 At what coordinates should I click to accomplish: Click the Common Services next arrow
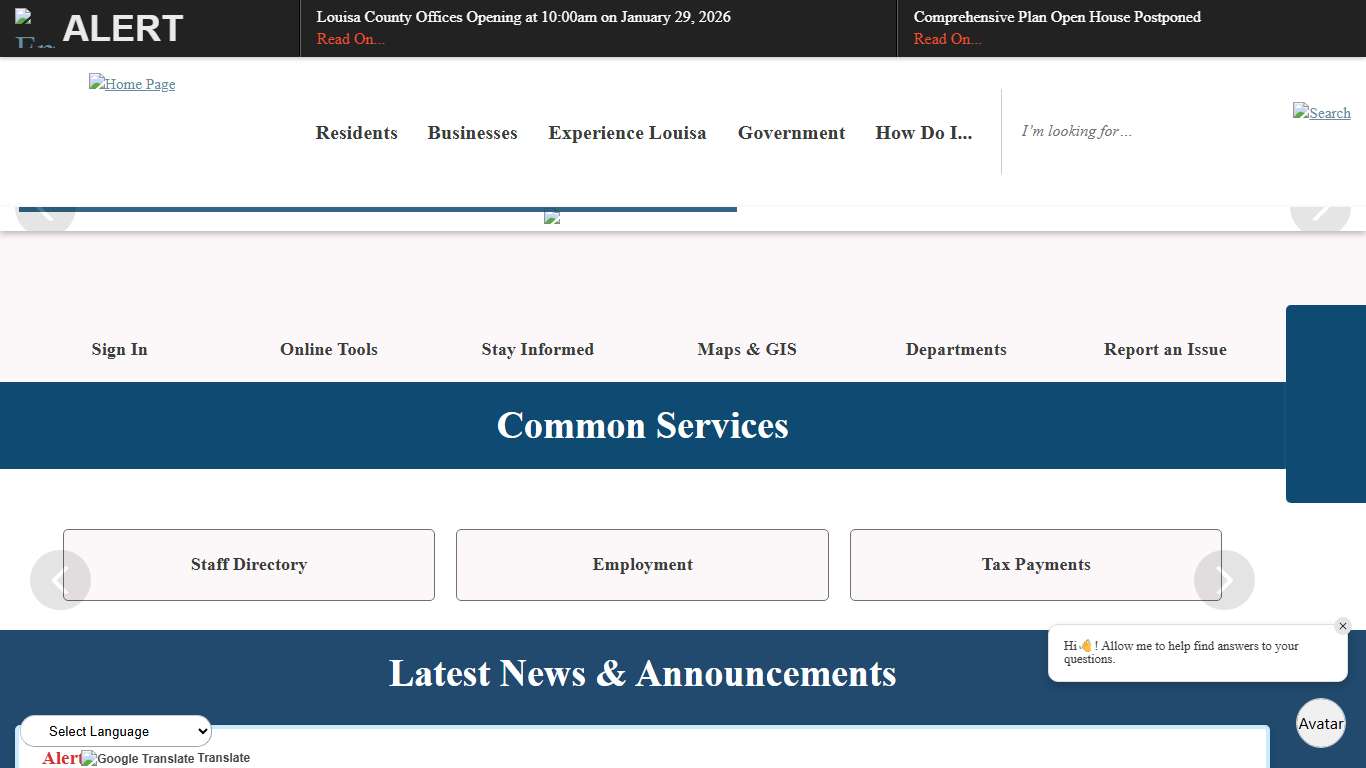pos(1224,580)
